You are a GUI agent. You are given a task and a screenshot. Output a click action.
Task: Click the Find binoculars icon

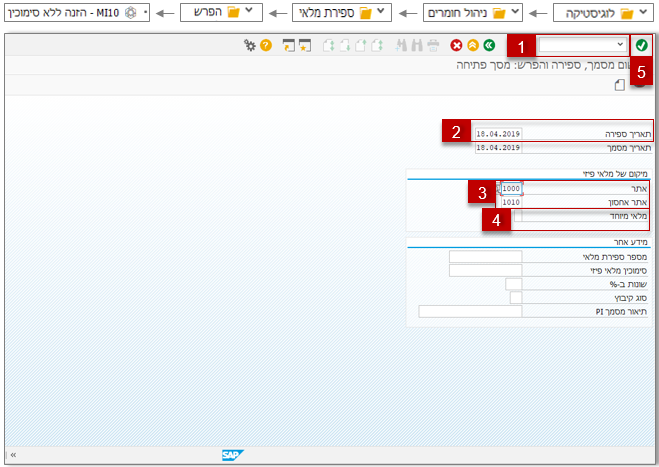pyautogui.click(x=416, y=45)
